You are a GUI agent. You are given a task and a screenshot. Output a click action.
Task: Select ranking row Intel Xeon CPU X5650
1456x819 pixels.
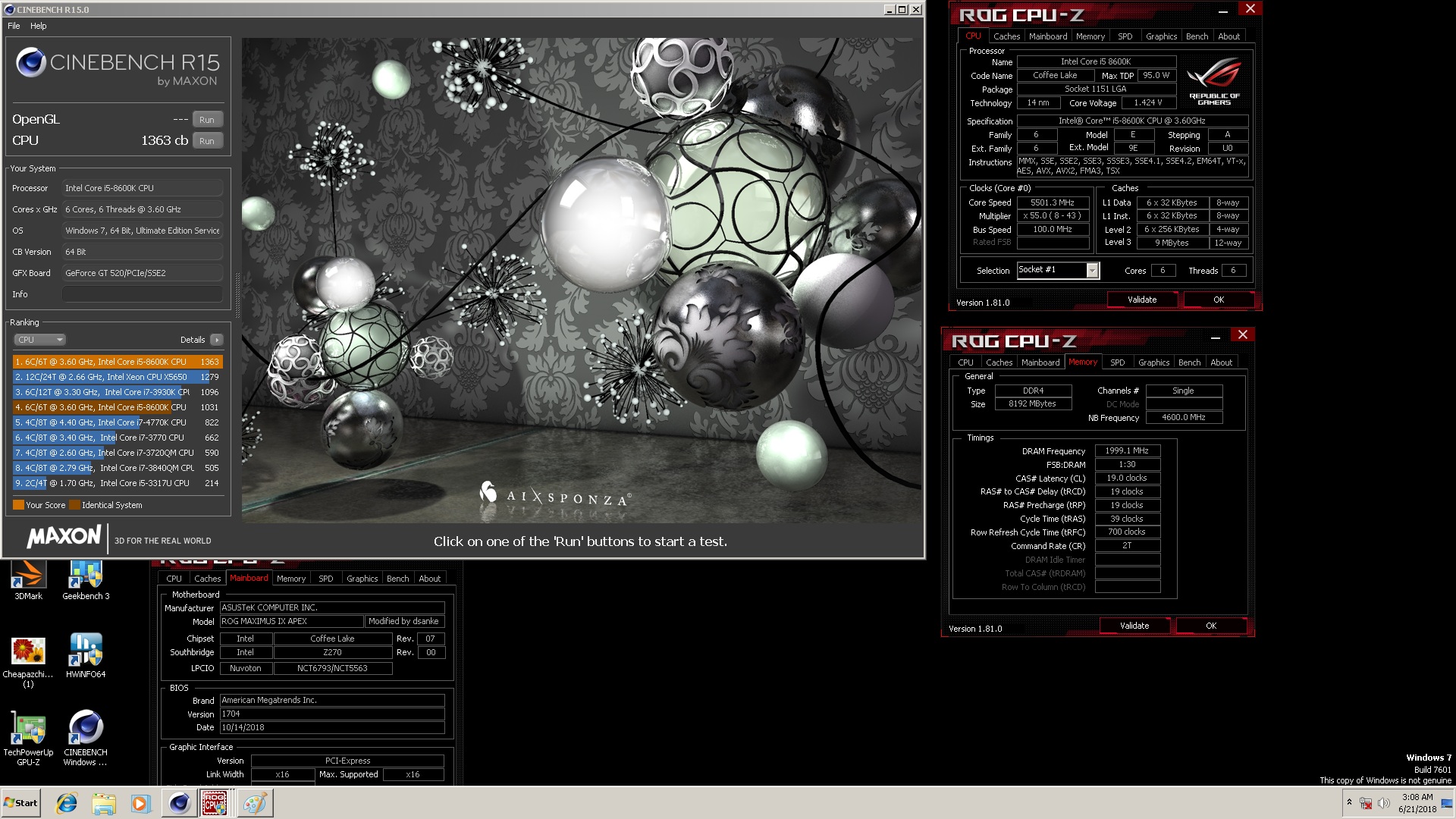tap(118, 377)
